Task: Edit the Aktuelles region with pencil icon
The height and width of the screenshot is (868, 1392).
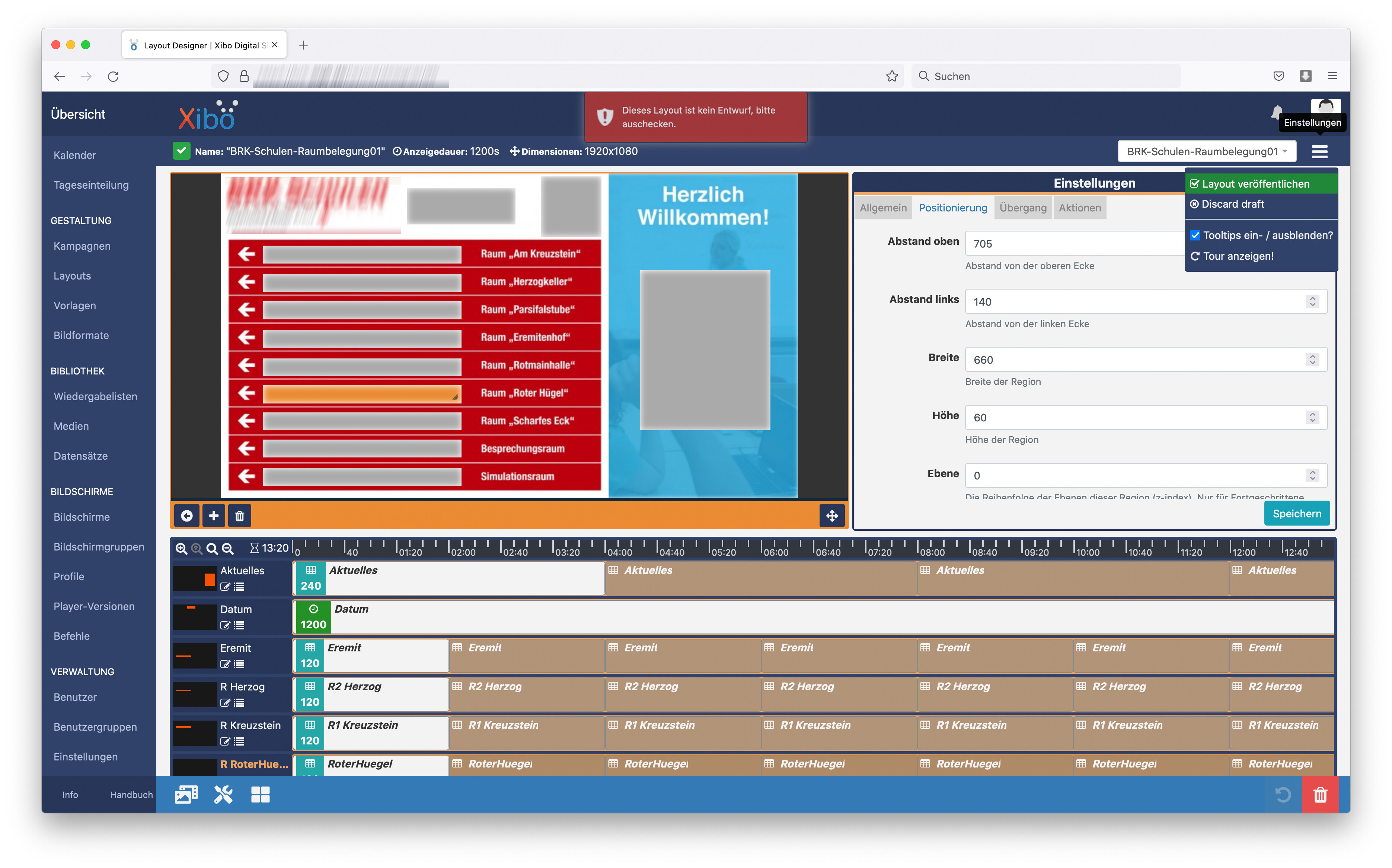Action: click(x=225, y=587)
